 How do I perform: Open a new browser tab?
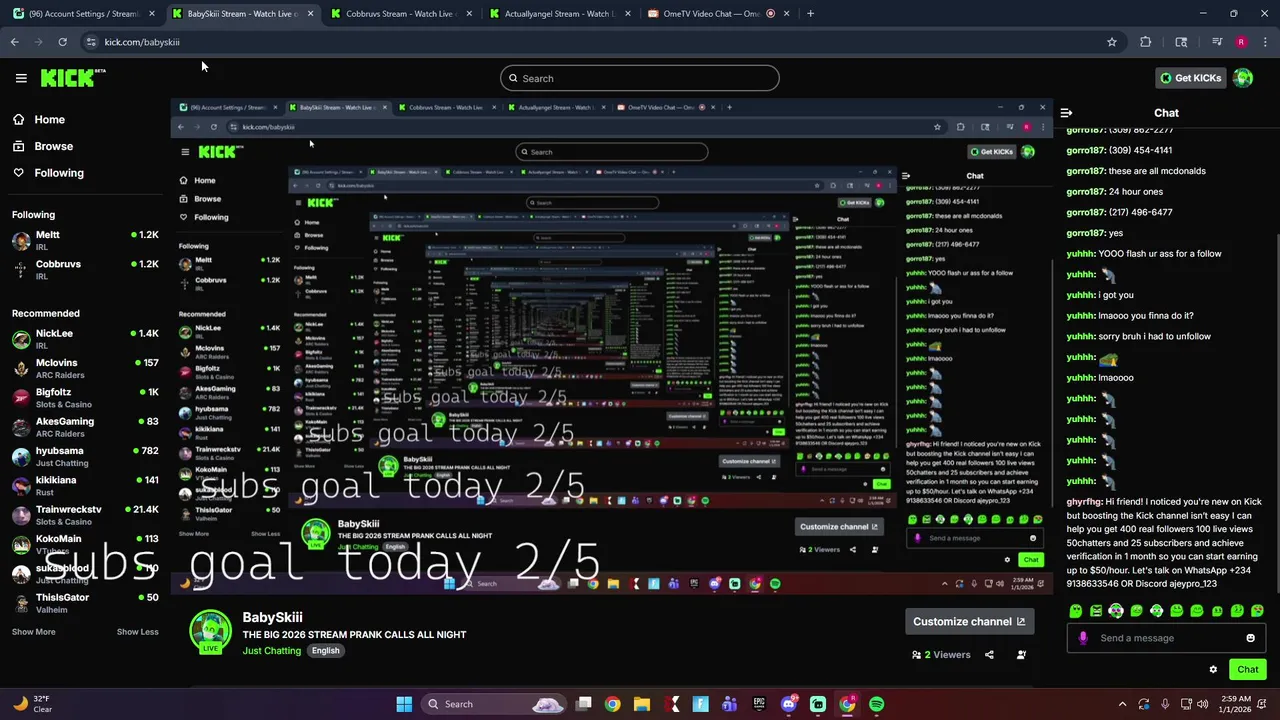pyautogui.click(x=810, y=14)
